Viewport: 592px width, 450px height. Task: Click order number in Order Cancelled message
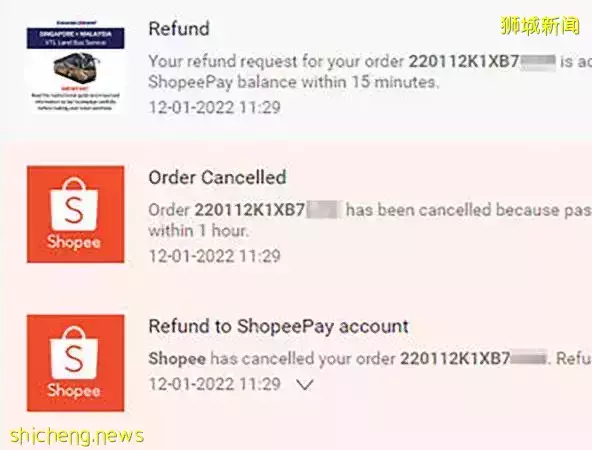[268, 210]
